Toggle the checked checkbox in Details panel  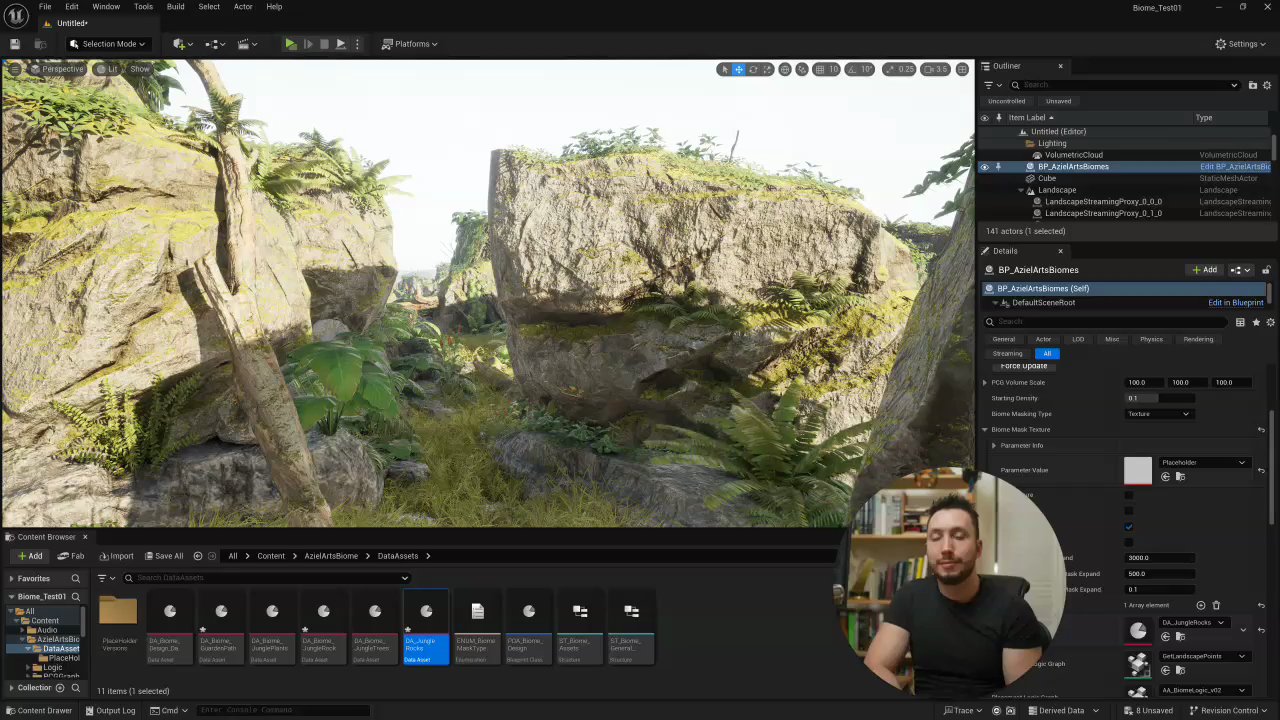pyautogui.click(x=1129, y=527)
